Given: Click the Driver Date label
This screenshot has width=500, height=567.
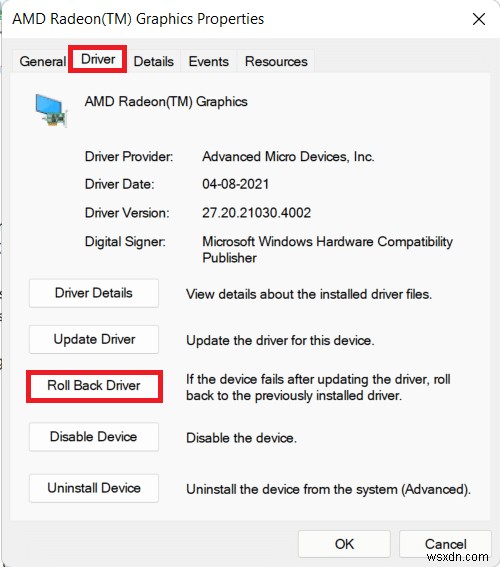Looking at the screenshot, I should pos(119,184).
